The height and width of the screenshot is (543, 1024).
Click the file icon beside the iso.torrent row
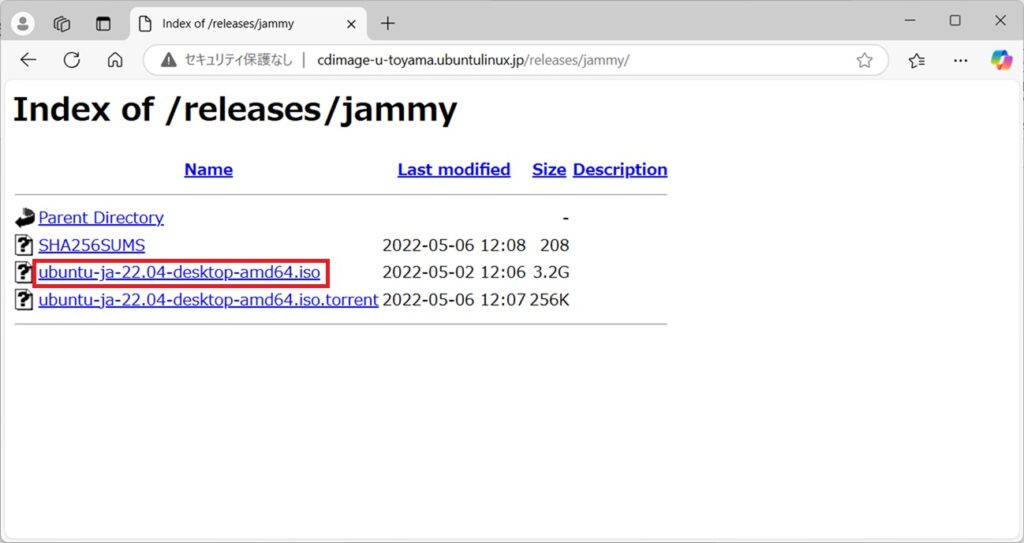pyautogui.click(x=24, y=300)
